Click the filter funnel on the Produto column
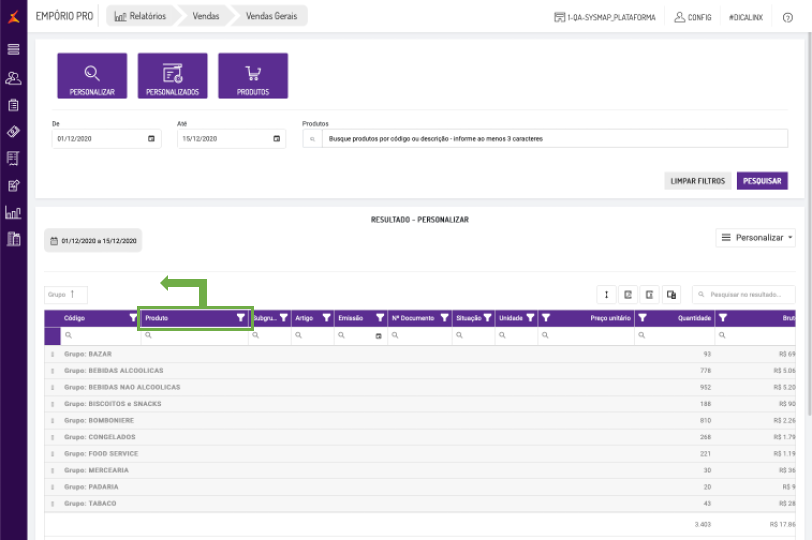812x540 pixels. pos(240,318)
